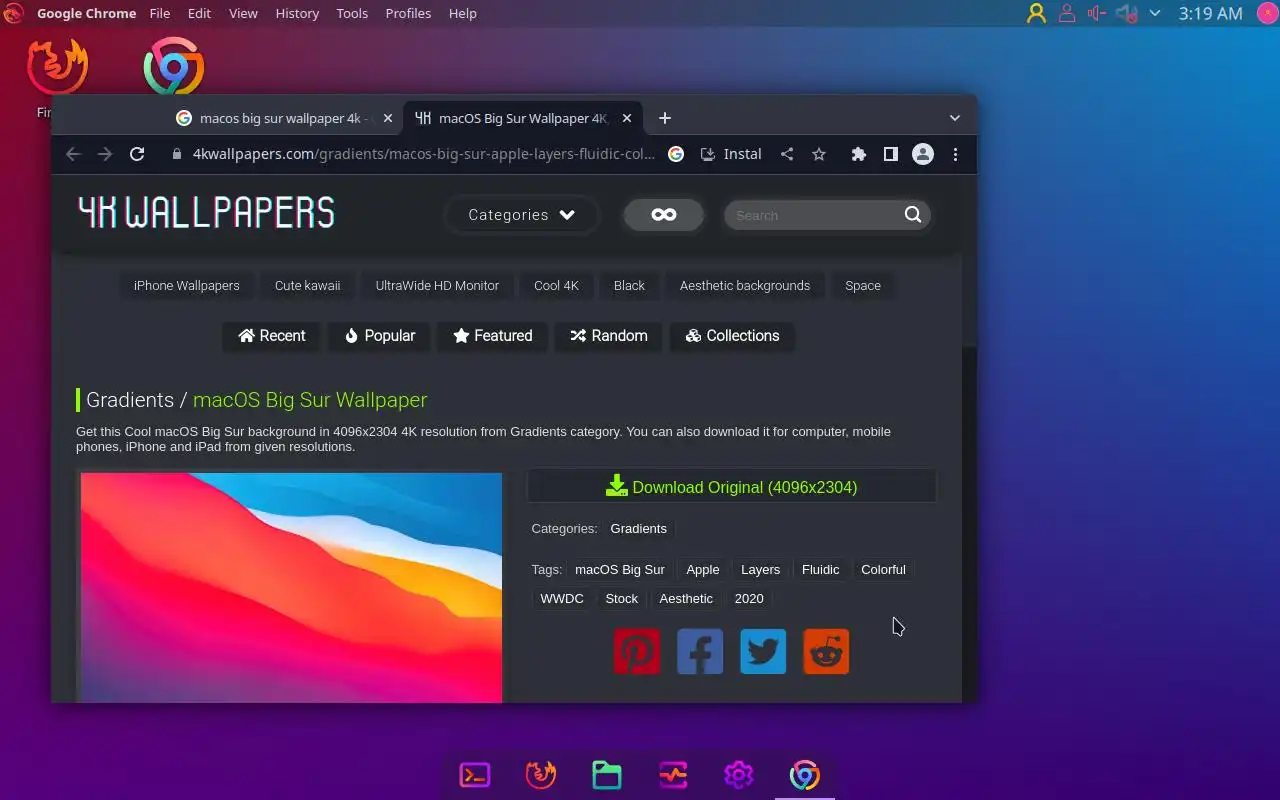The image size is (1280, 800).
Task: Share wallpaper on Reddit
Action: 826,651
